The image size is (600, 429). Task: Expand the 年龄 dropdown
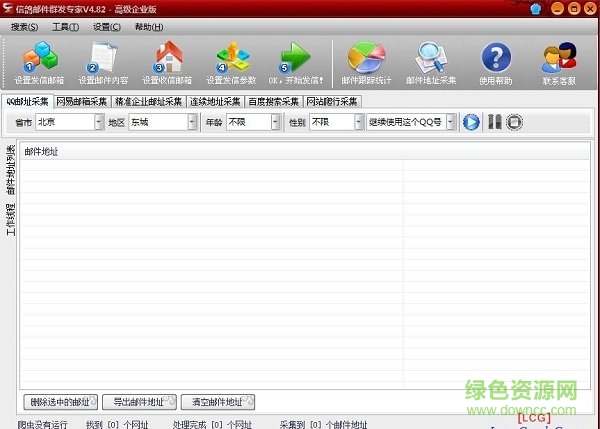coord(275,122)
